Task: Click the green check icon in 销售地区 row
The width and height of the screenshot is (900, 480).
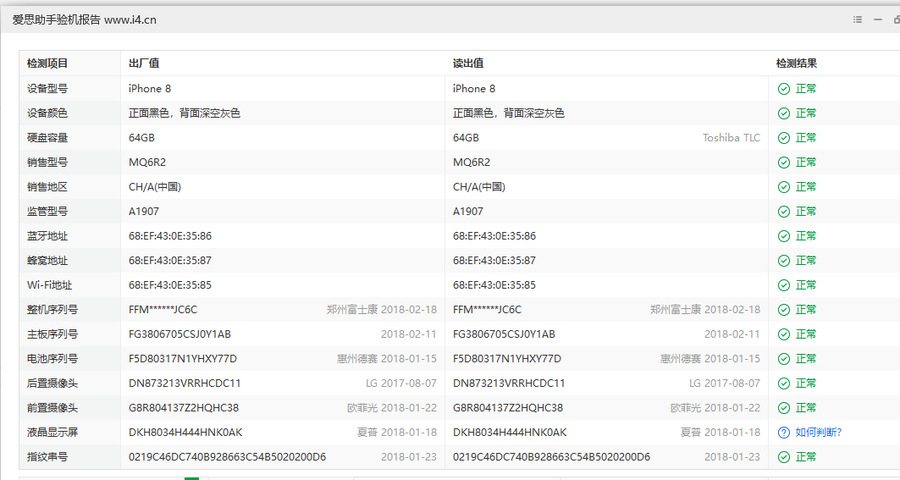Action: [x=783, y=187]
